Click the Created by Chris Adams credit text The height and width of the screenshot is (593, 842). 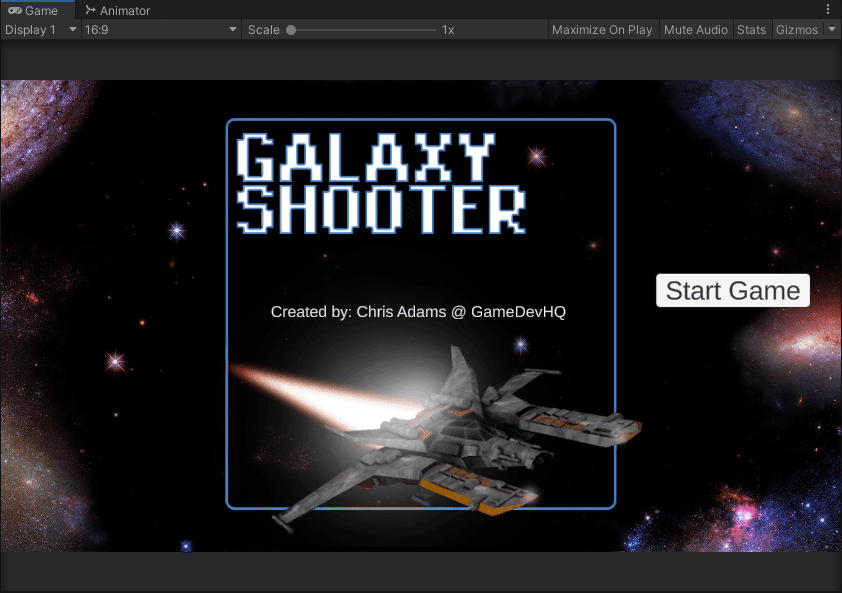[420, 311]
